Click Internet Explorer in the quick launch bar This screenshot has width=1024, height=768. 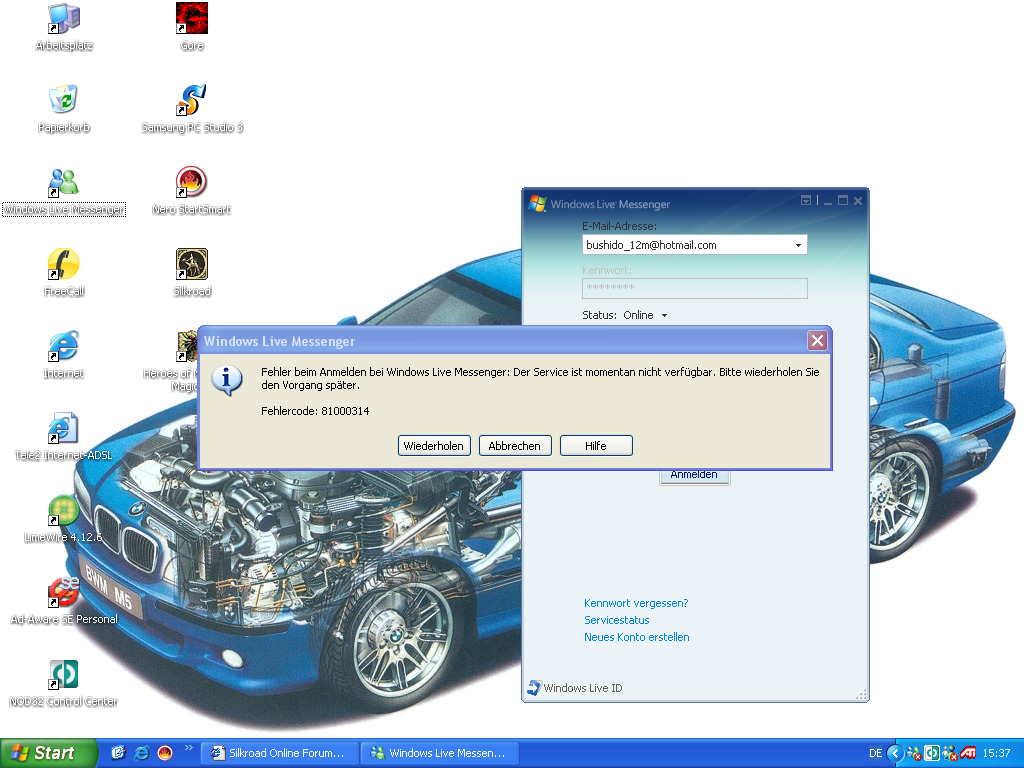pos(142,753)
